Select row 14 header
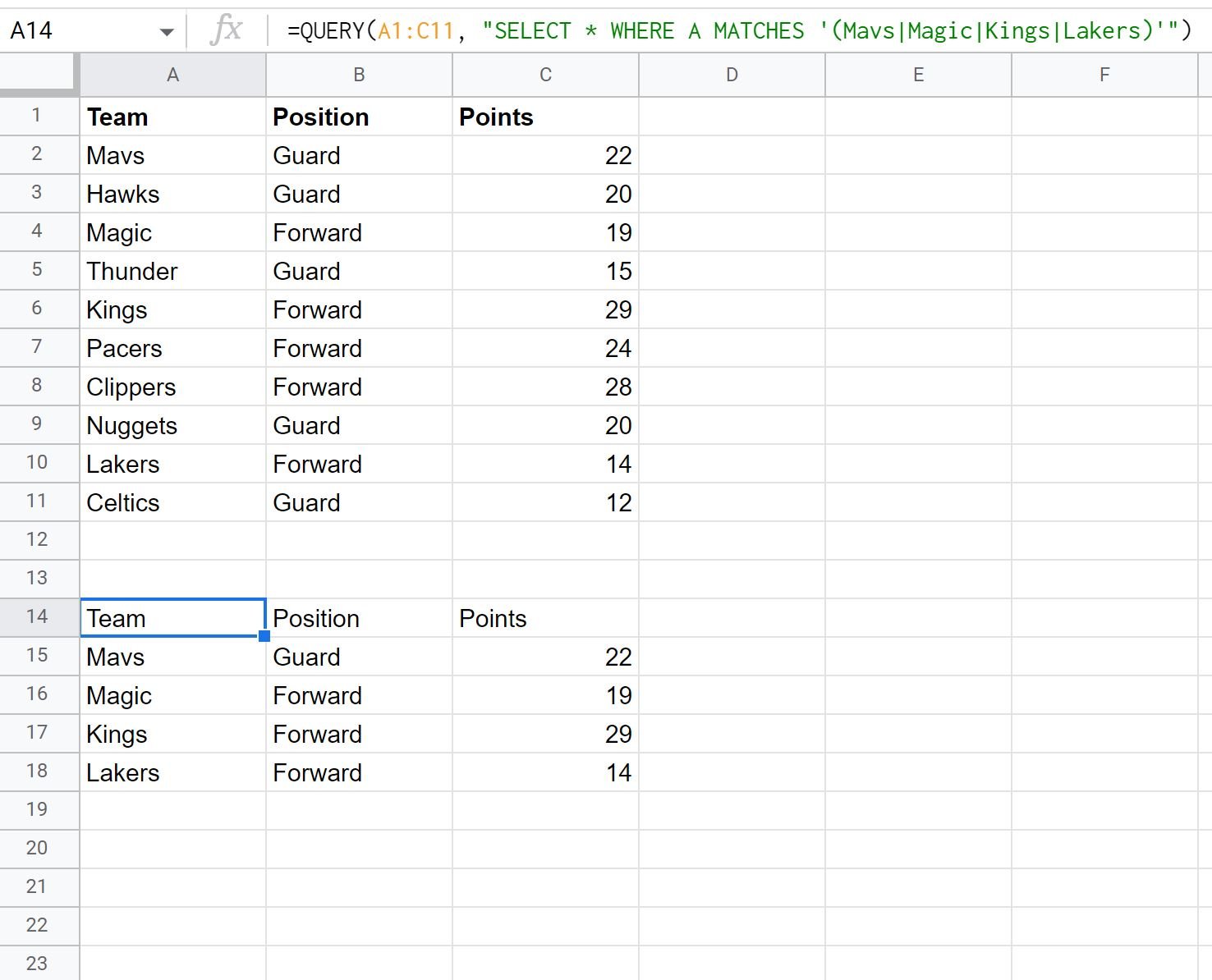 click(x=39, y=617)
